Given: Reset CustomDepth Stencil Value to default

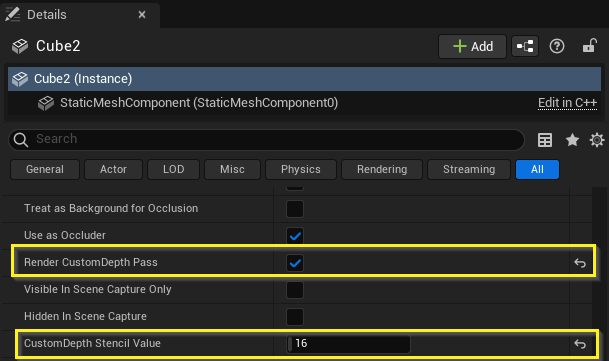Looking at the screenshot, I should [580, 344].
